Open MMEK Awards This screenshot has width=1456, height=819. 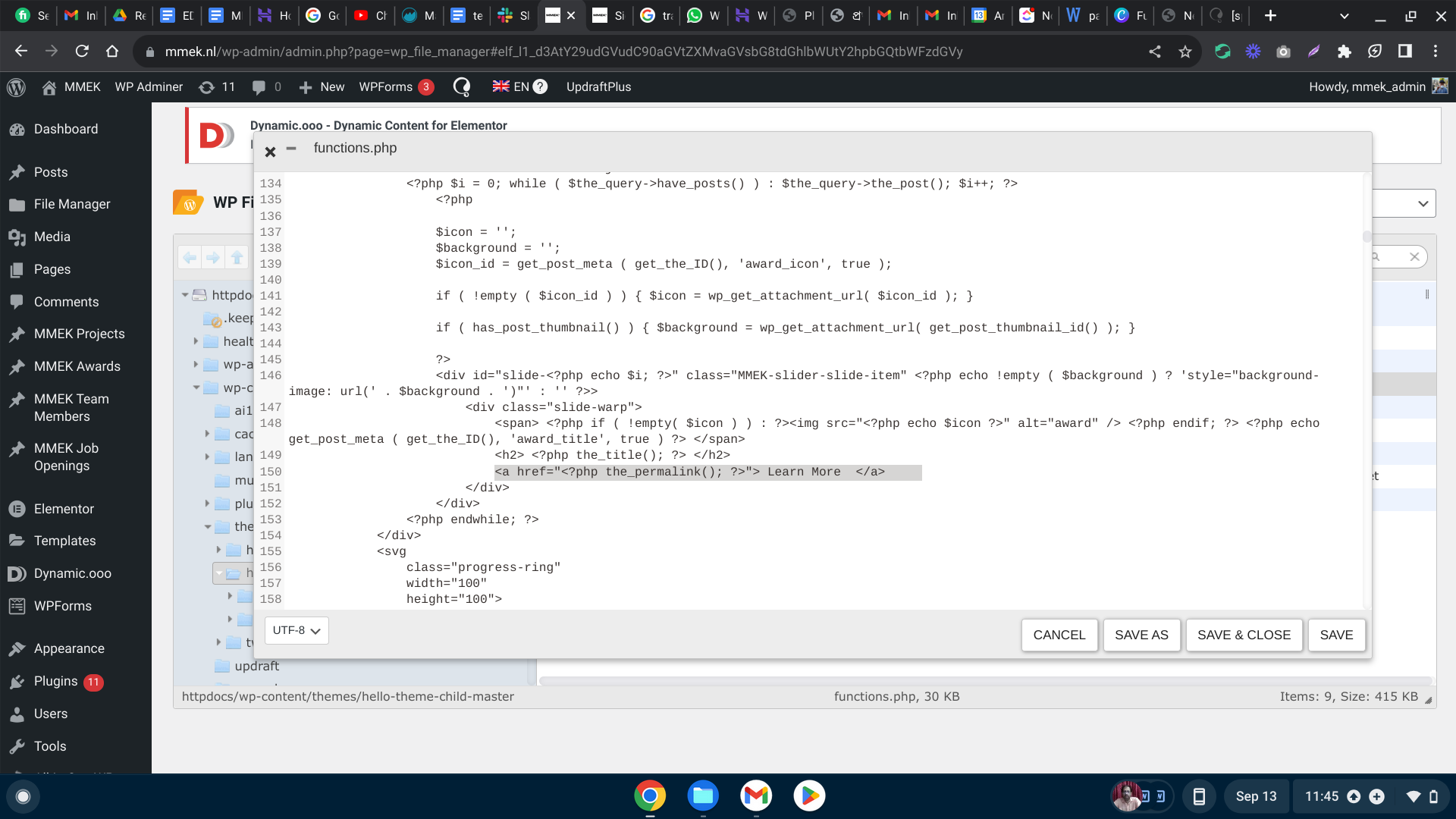click(x=76, y=366)
